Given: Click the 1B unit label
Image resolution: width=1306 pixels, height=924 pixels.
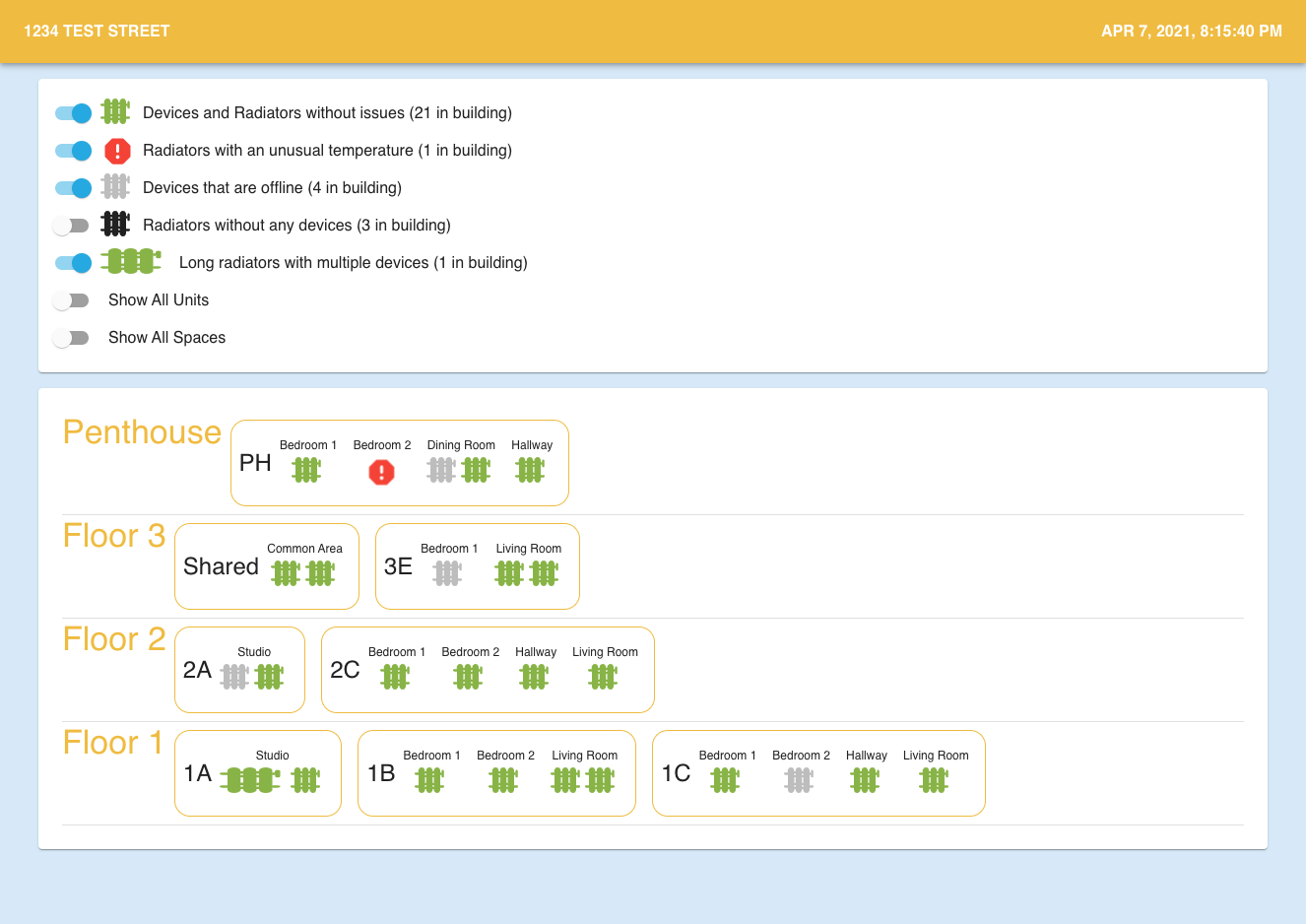Looking at the screenshot, I should pos(381,773).
